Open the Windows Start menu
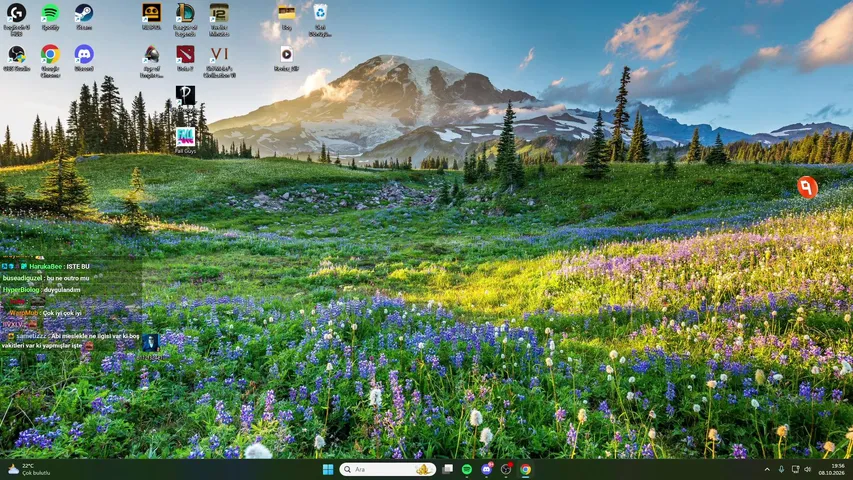 pyautogui.click(x=328, y=469)
